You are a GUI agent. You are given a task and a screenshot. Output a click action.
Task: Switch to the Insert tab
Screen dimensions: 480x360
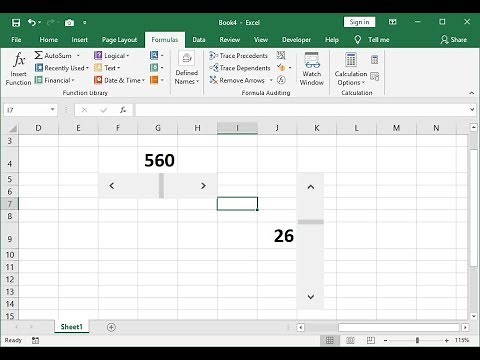(79, 40)
